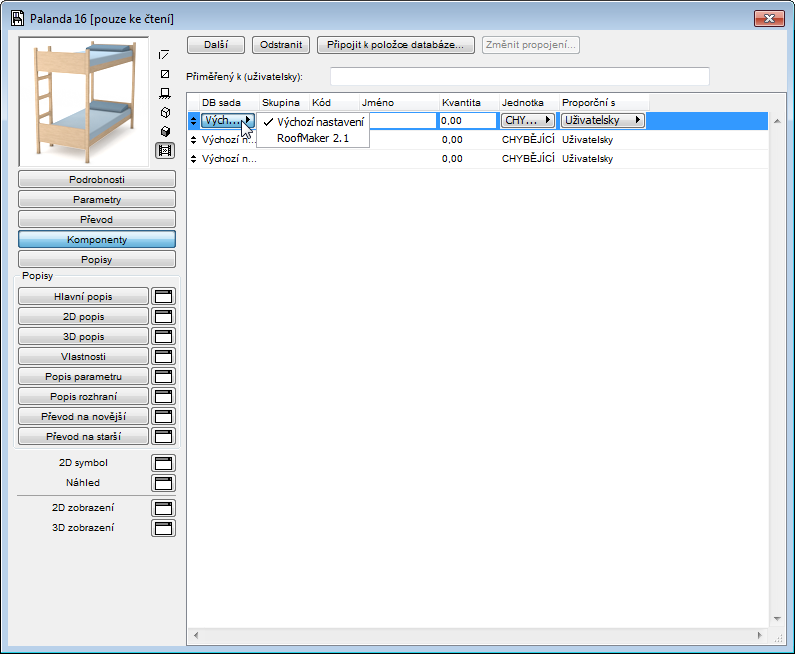This screenshot has height=654, width=795.
Task: Click the vertical scrollbar down arrow
Action: (x=777, y=619)
